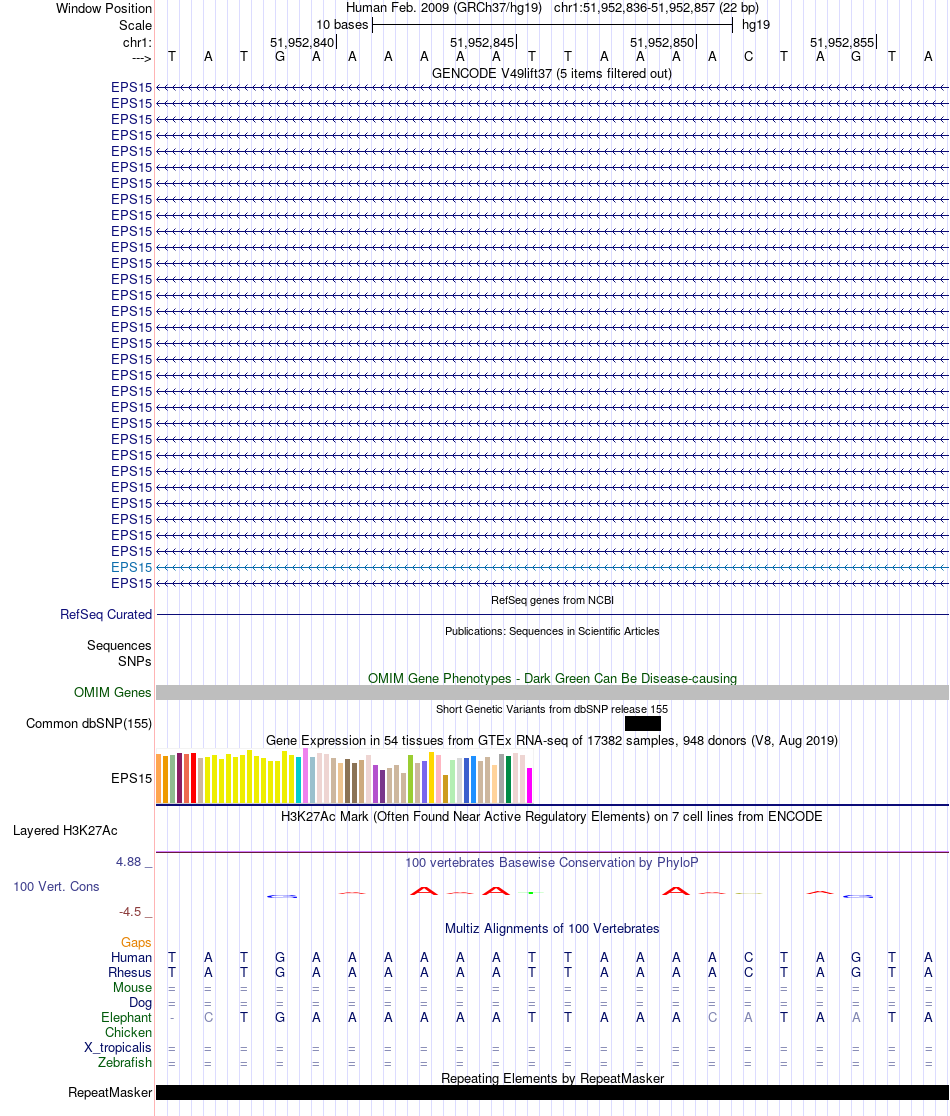Click the RefSeq Curated track label
The image size is (950, 1116).
106,614
